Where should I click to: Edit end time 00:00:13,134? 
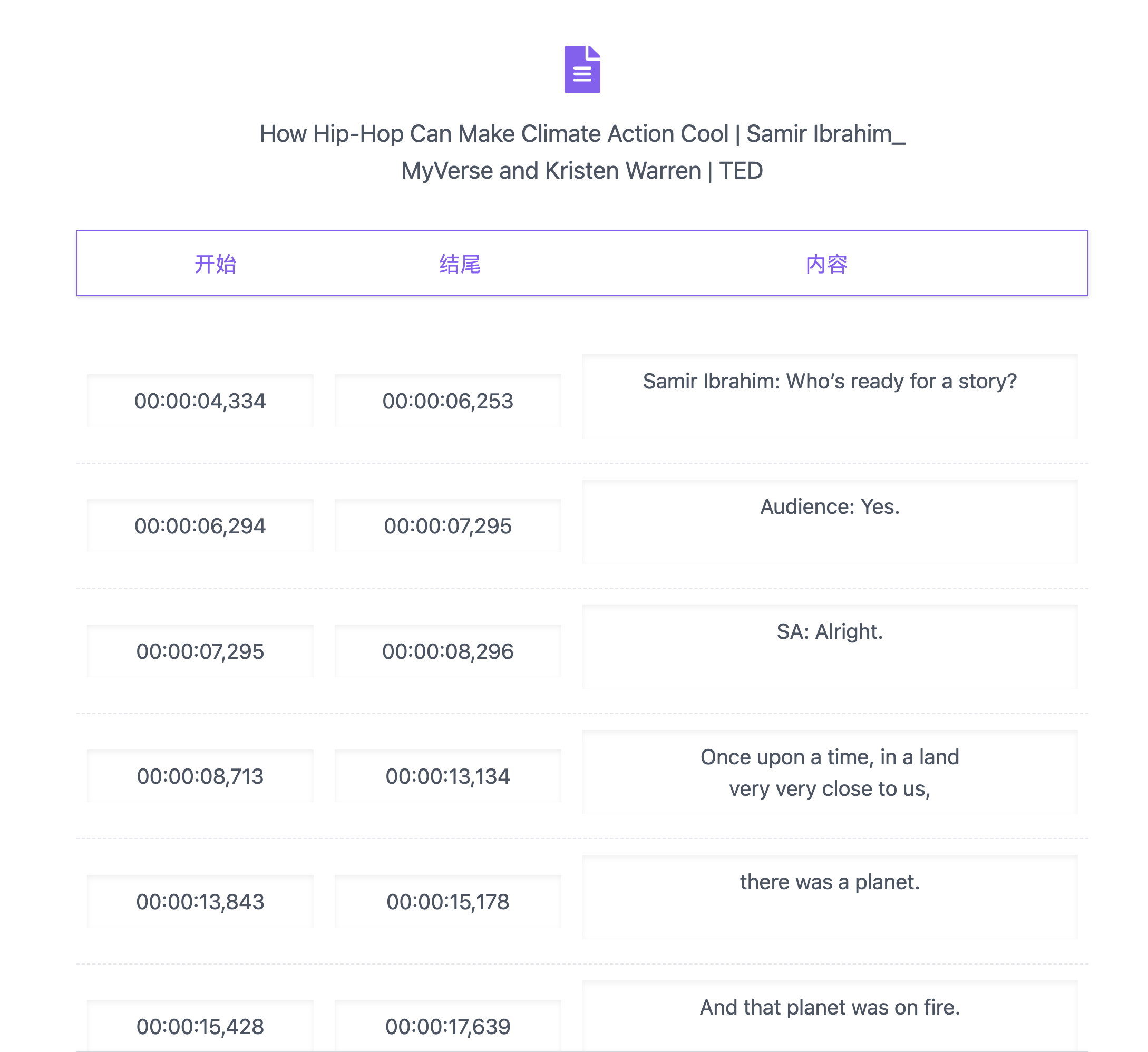447,776
